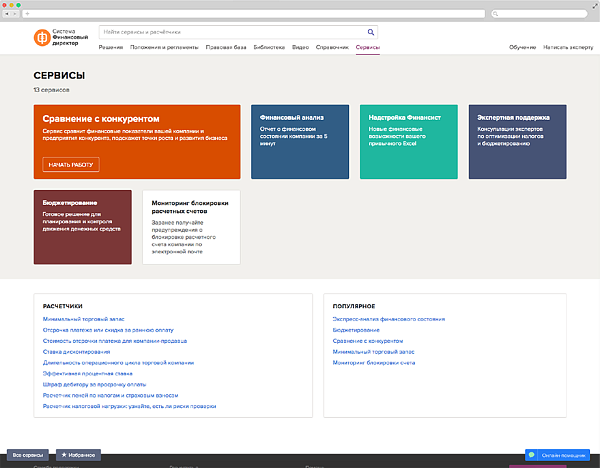The height and width of the screenshot is (468, 600).
Task: Open Отсрочка платежа или скидка link
Action: pos(108,330)
